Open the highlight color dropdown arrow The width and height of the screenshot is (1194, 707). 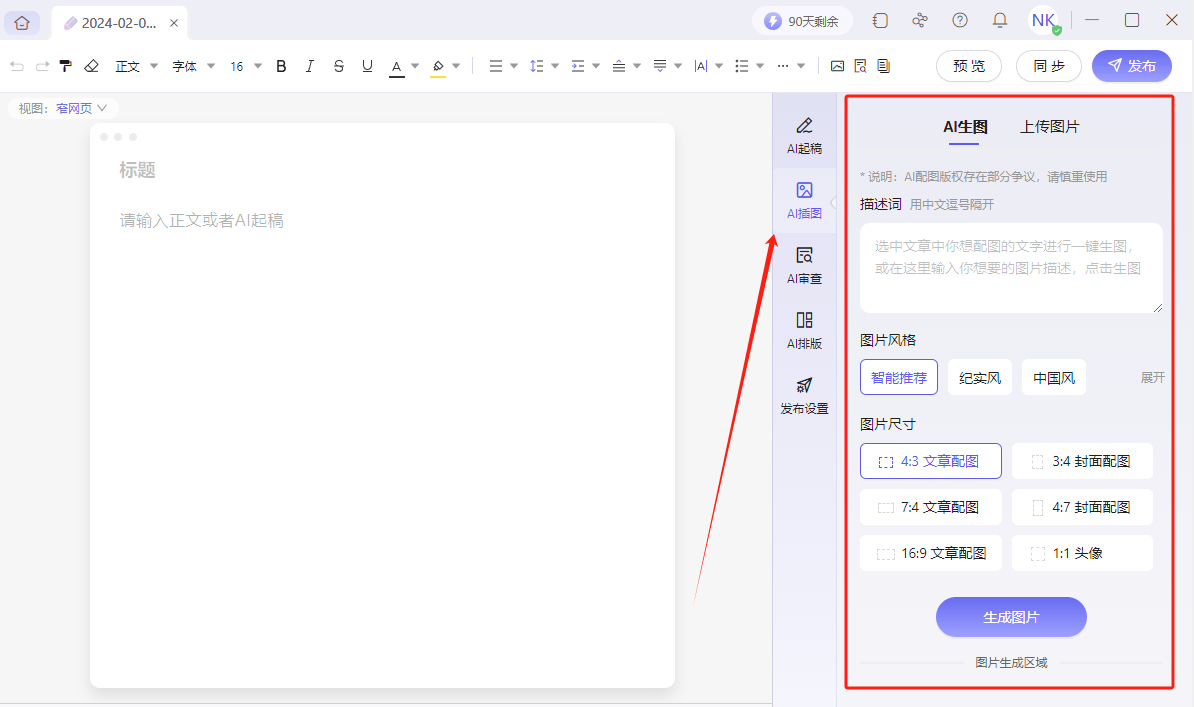(x=456, y=66)
